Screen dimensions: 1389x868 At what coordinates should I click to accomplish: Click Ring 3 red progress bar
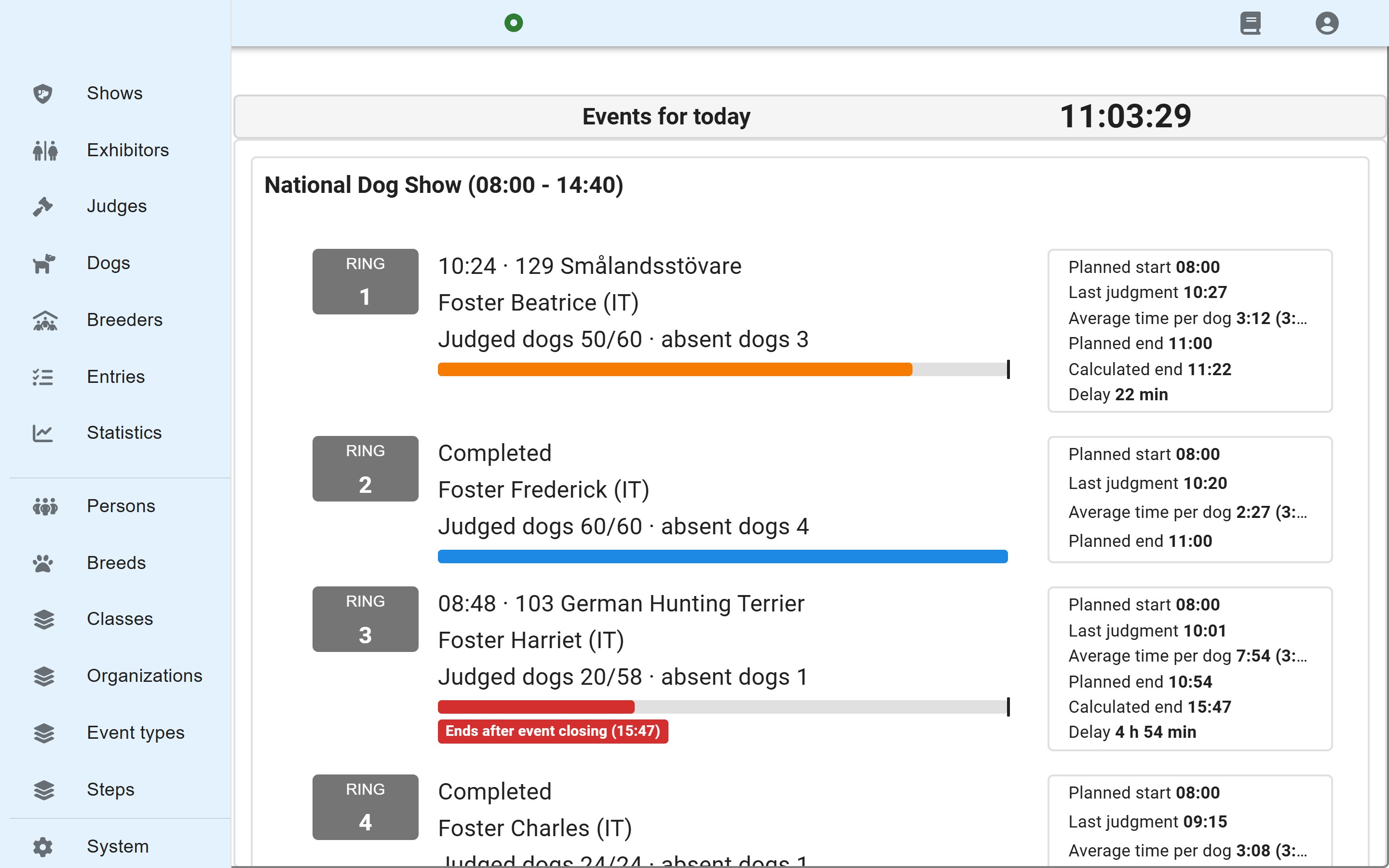(722, 706)
